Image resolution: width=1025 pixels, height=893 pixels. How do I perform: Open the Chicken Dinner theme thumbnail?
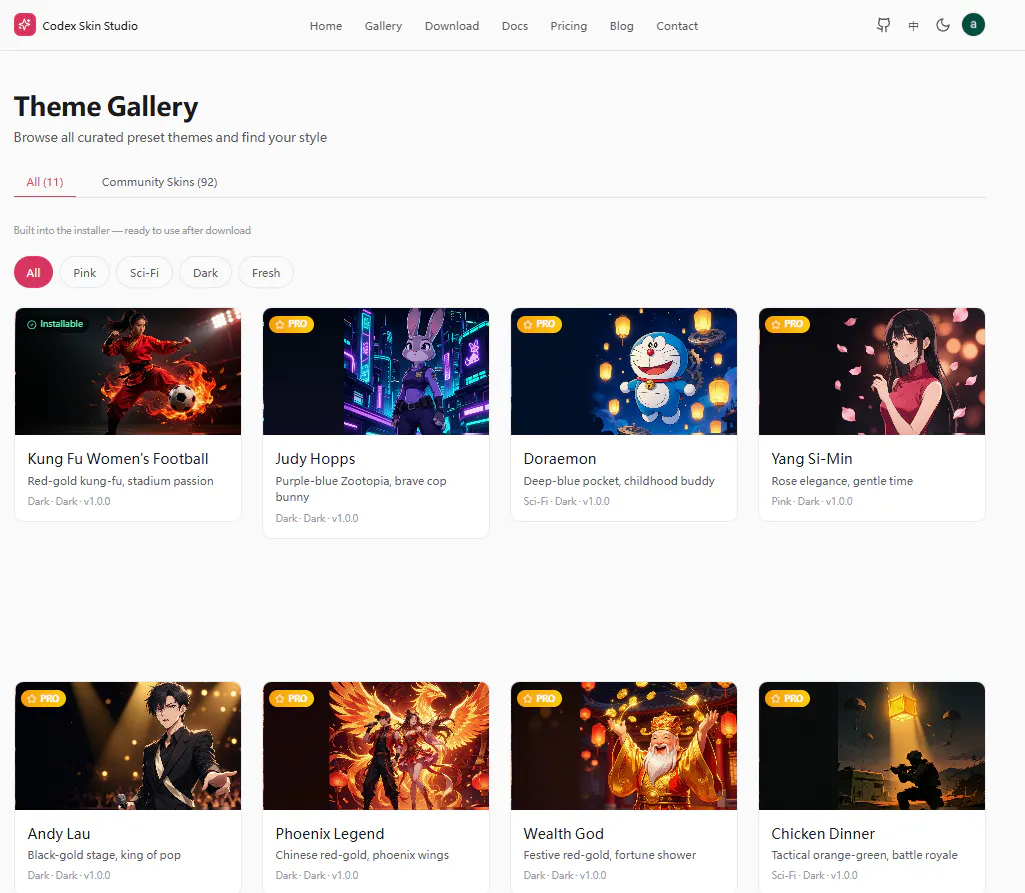pos(871,746)
